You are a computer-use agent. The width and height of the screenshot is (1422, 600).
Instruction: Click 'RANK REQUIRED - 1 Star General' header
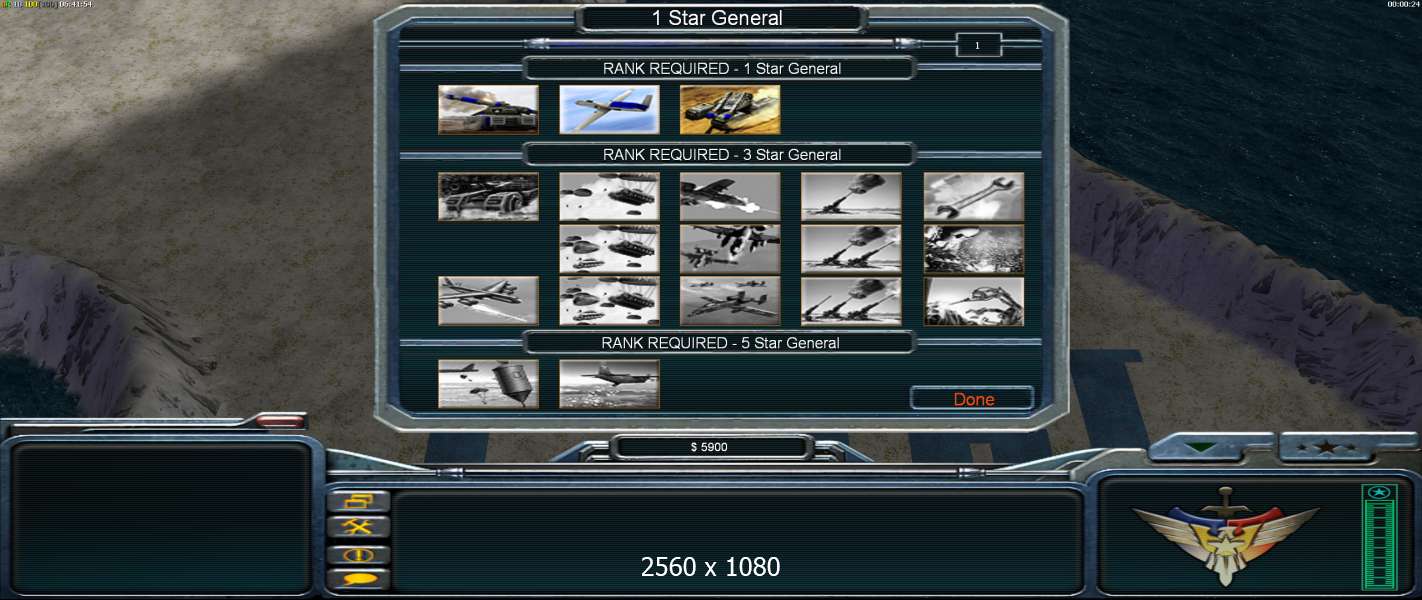tap(721, 69)
